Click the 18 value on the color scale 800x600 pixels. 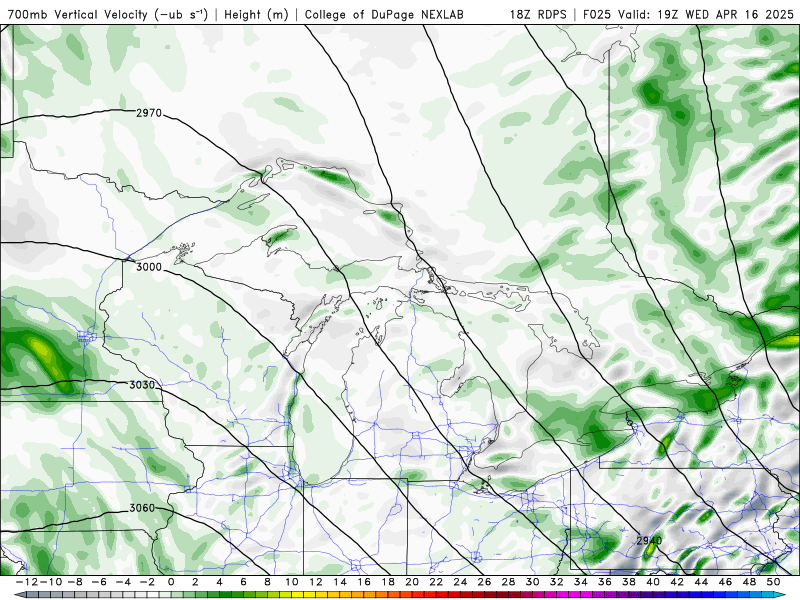click(388, 582)
